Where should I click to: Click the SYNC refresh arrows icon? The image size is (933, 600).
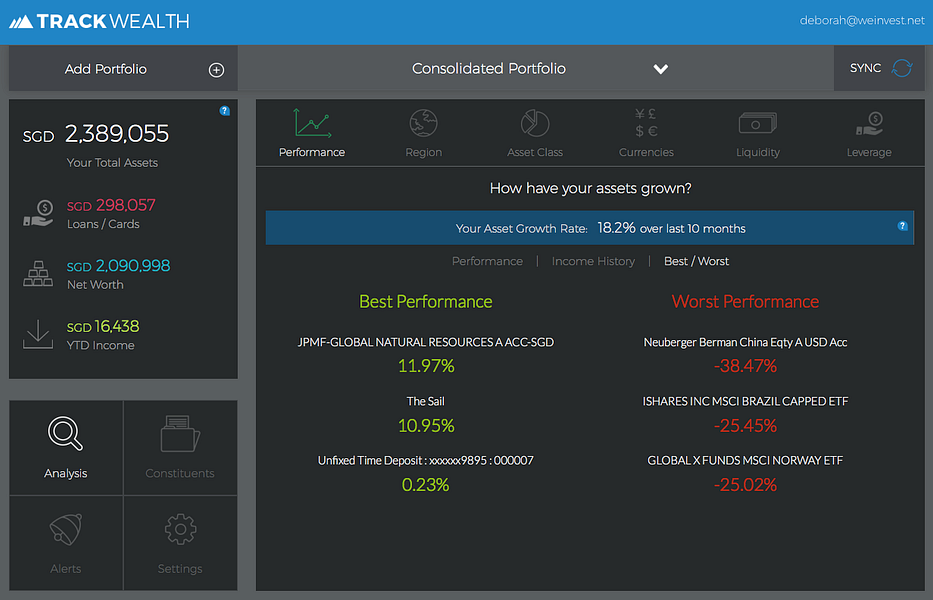pos(901,68)
